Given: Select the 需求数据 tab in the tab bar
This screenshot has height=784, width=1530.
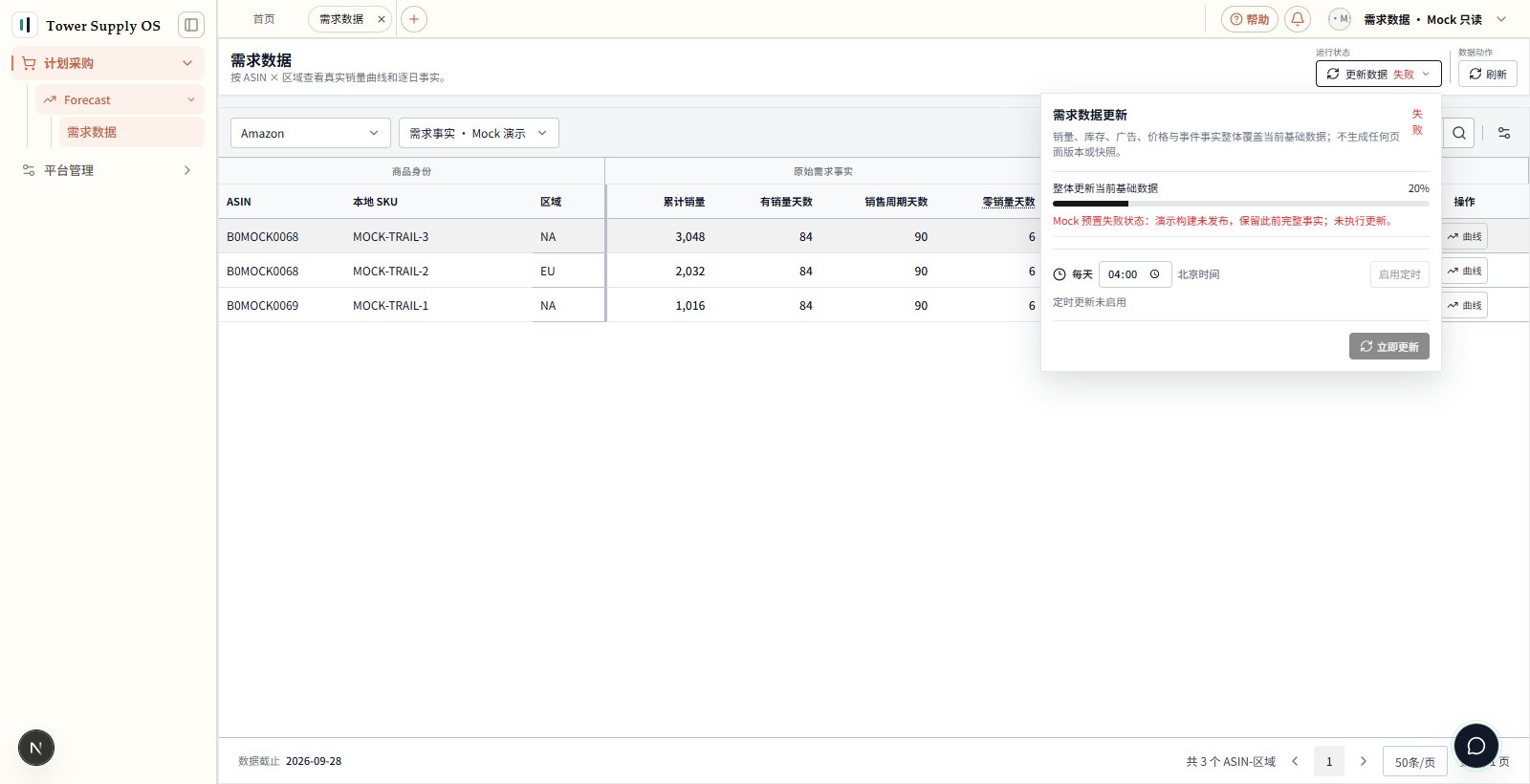Looking at the screenshot, I should (341, 19).
